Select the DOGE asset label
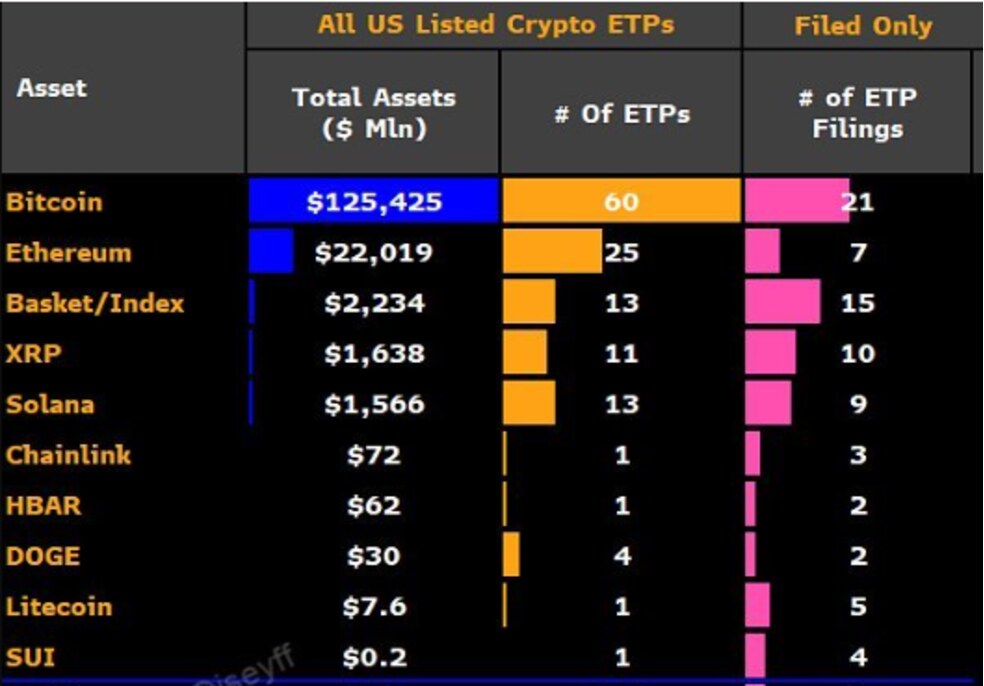This screenshot has width=984, height=686. pos(43,556)
